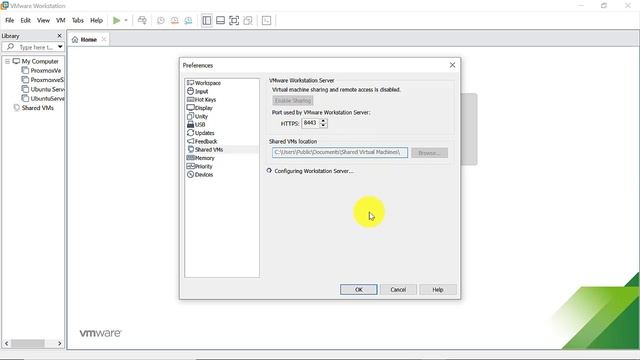Click the Browse button

(429, 153)
